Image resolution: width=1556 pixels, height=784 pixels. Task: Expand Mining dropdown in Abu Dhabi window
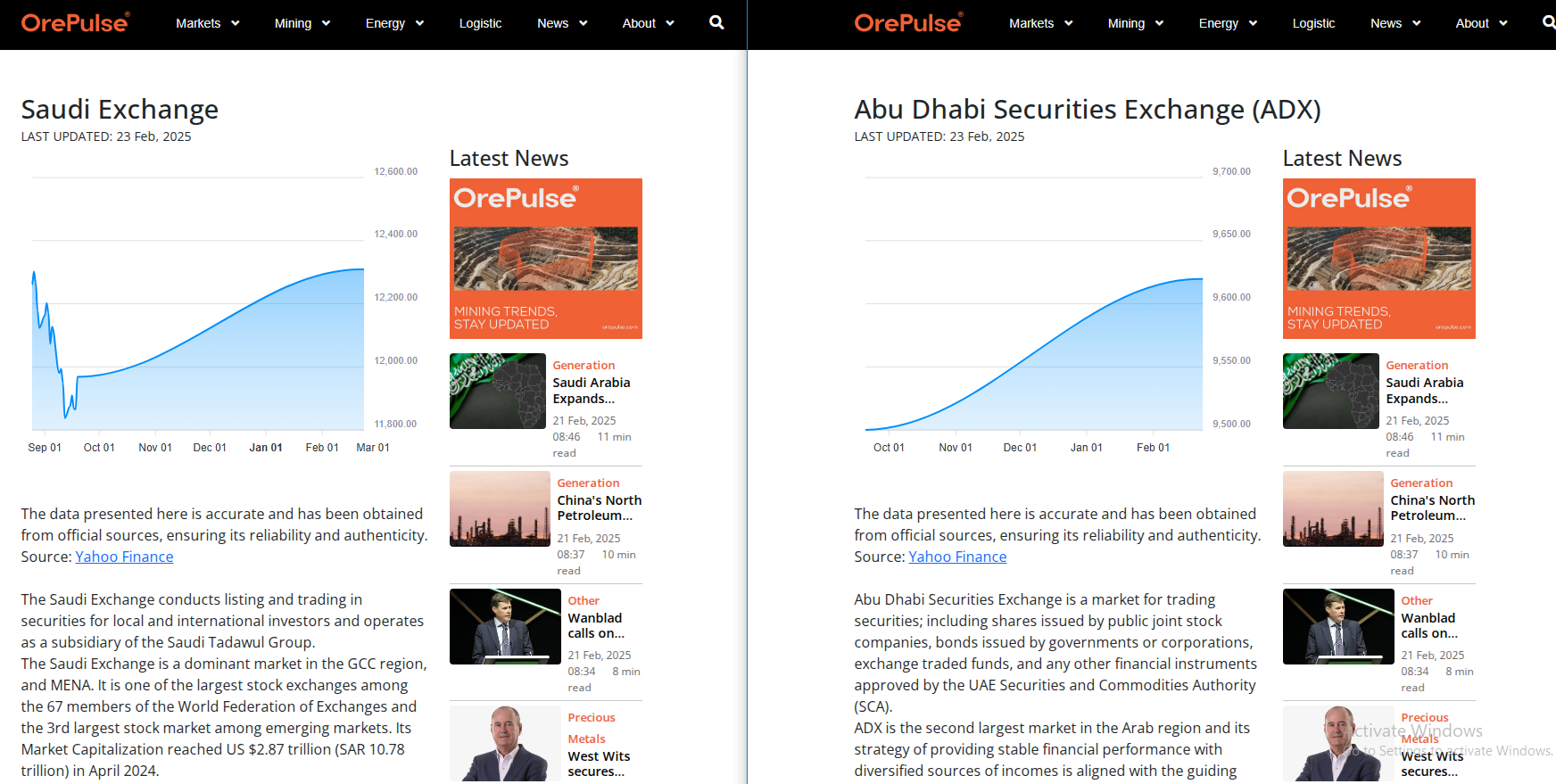click(1136, 23)
